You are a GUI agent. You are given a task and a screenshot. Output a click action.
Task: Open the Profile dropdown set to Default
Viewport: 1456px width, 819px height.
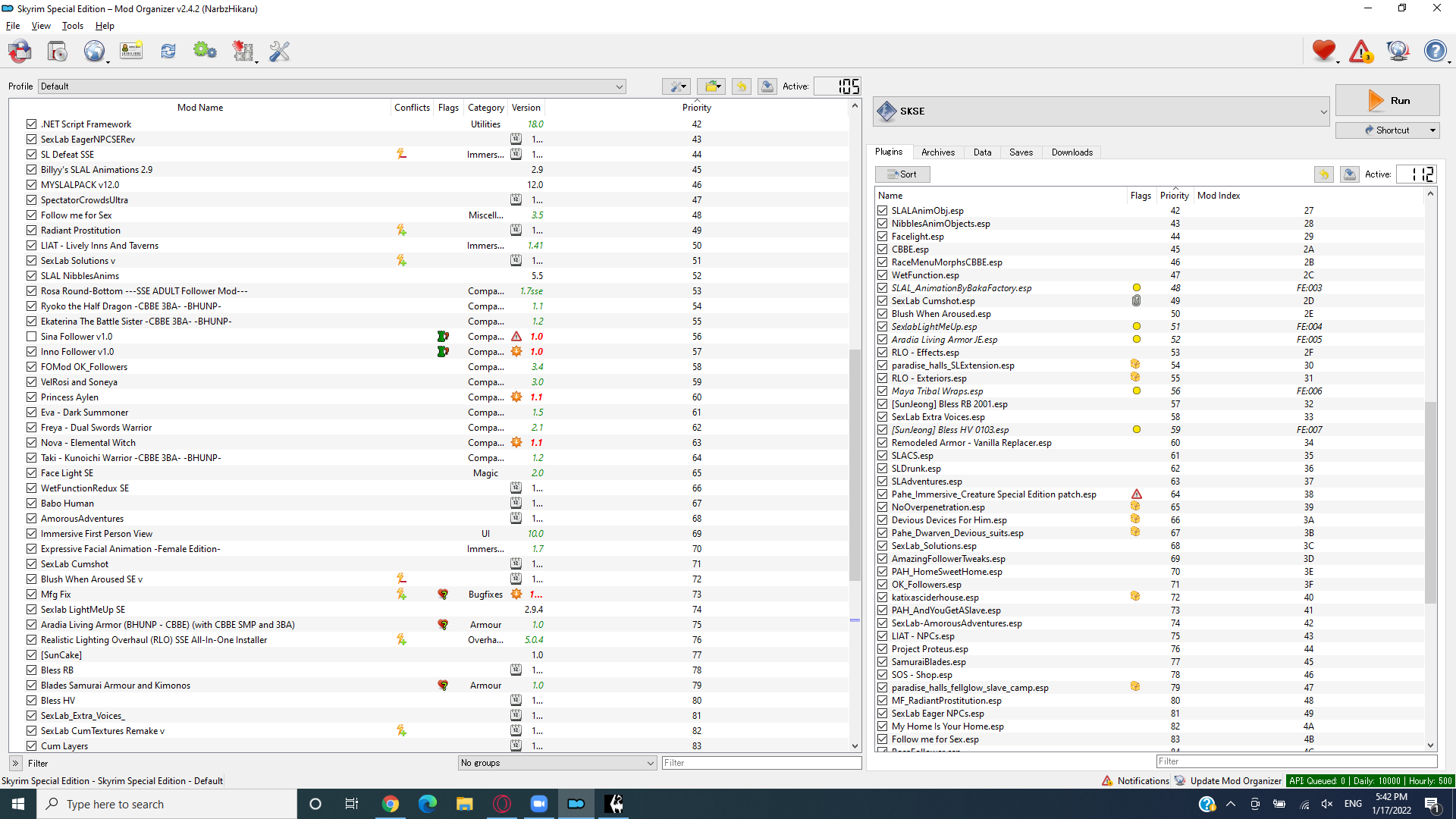coord(332,86)
